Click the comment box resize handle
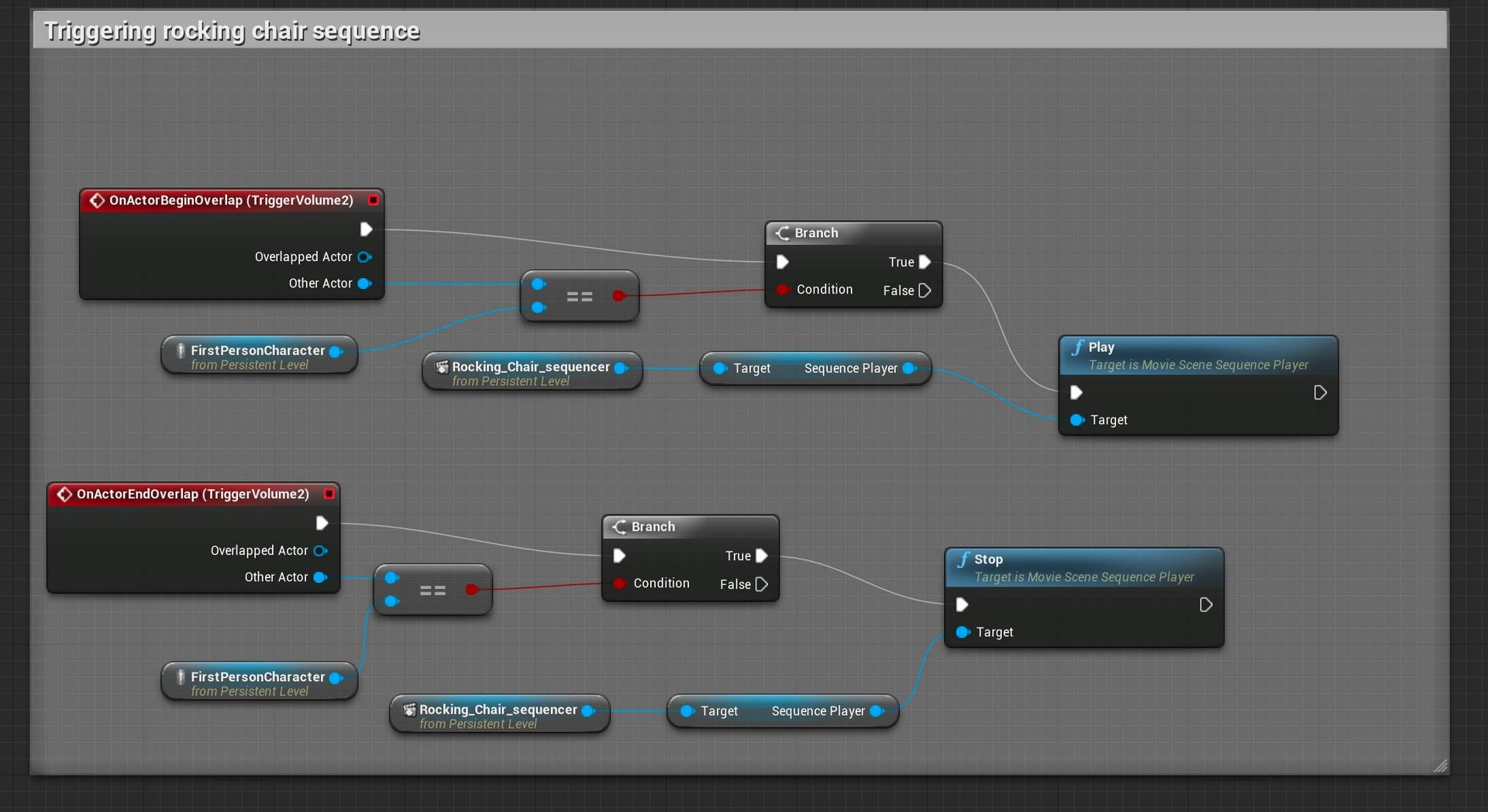This screenshot has width=1488, height=812. (1440, 766)
